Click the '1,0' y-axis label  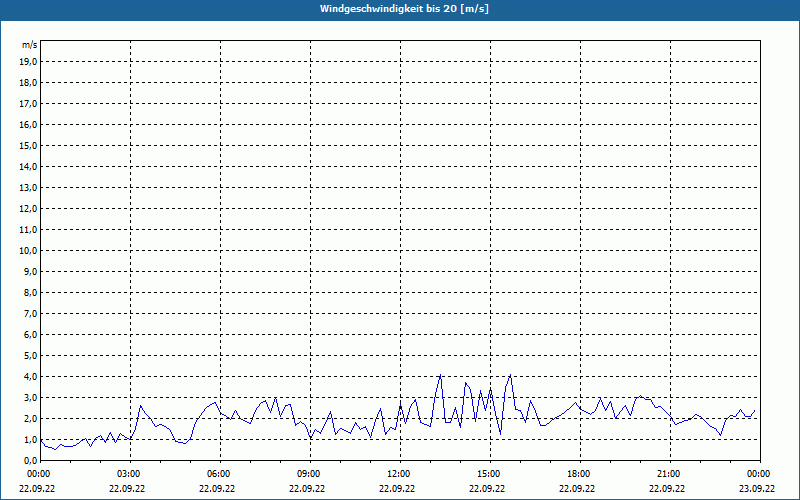coord(32,439)
